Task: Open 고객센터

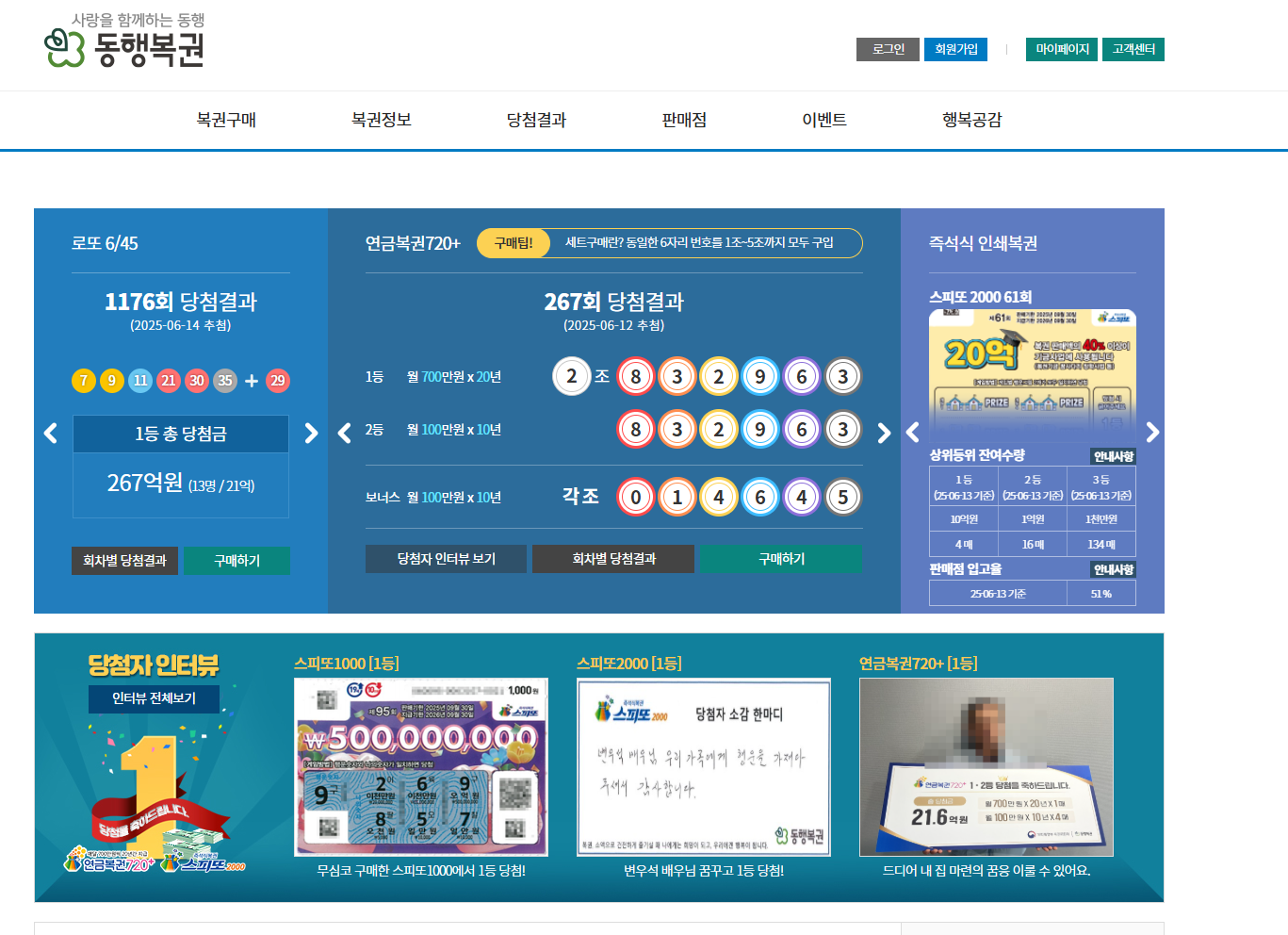Action: coord(1133,49)
